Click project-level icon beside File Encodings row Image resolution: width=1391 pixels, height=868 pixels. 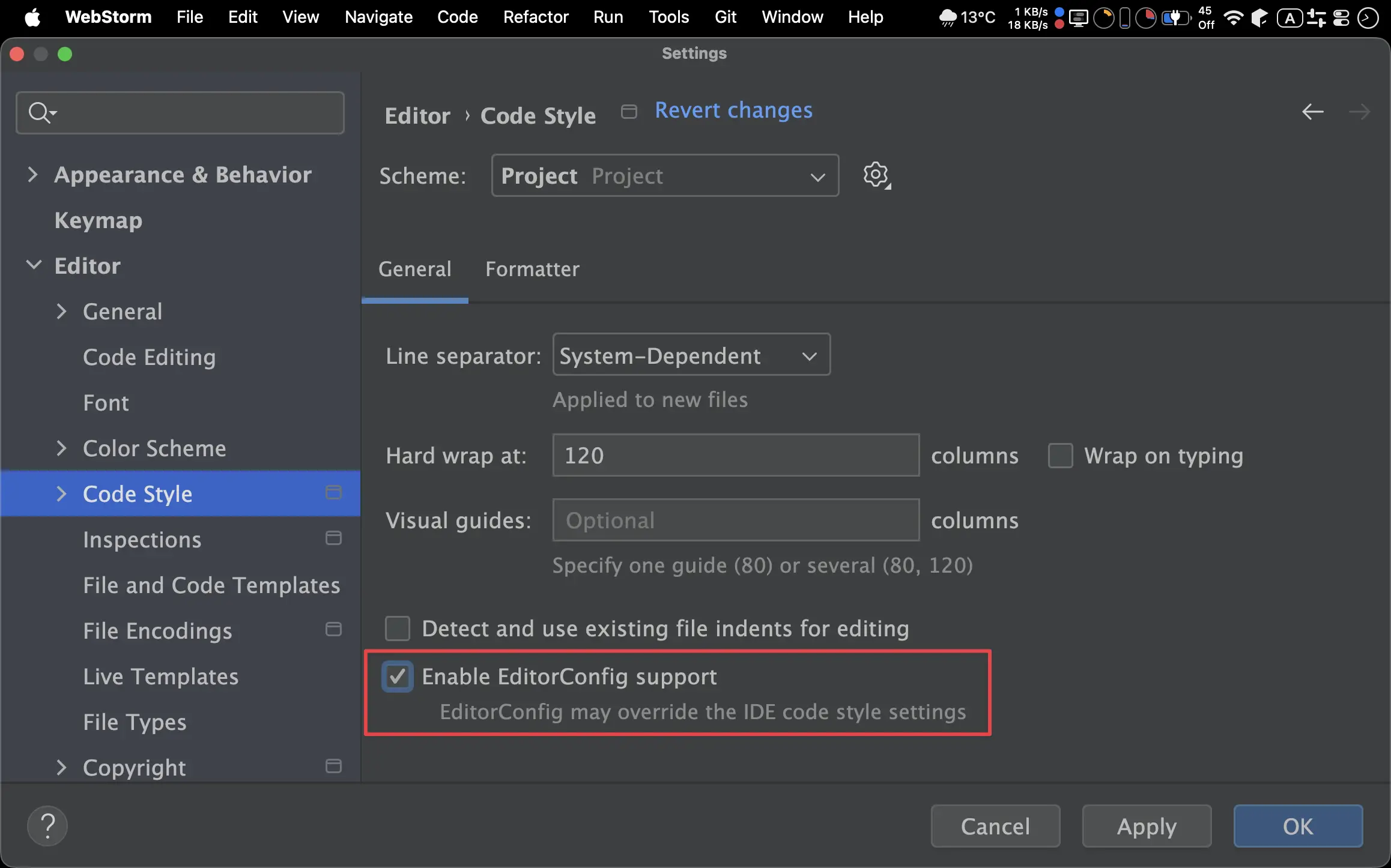333,630
